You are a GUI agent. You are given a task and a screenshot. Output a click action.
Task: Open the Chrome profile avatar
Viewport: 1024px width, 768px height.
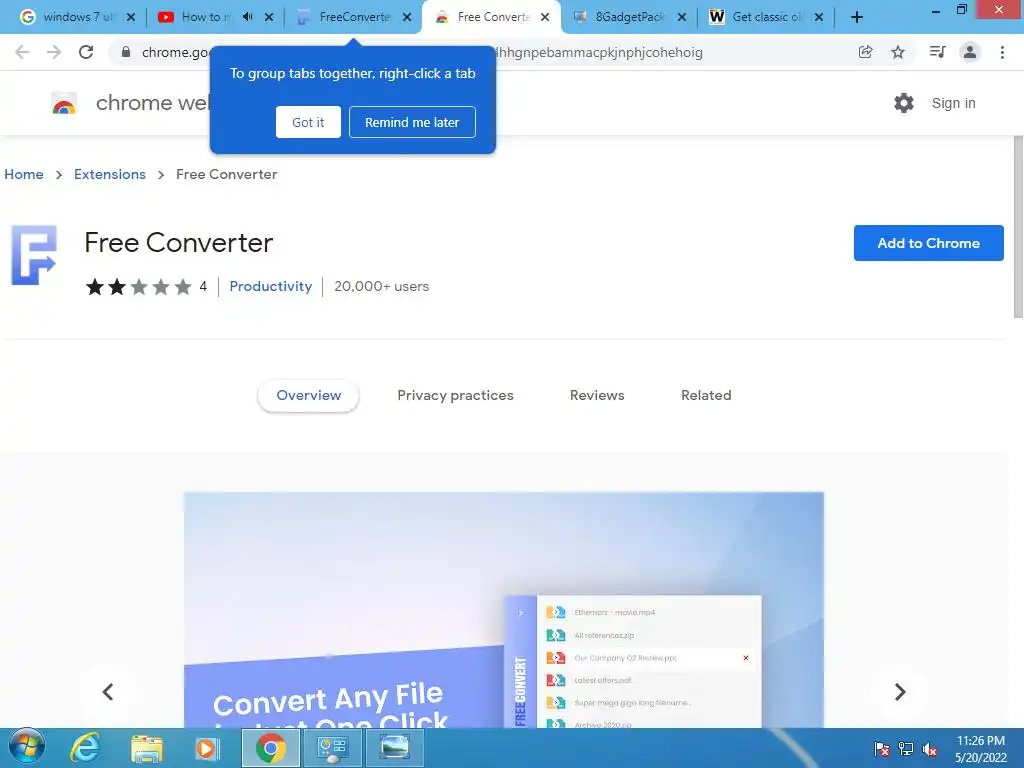click(970, 52)
